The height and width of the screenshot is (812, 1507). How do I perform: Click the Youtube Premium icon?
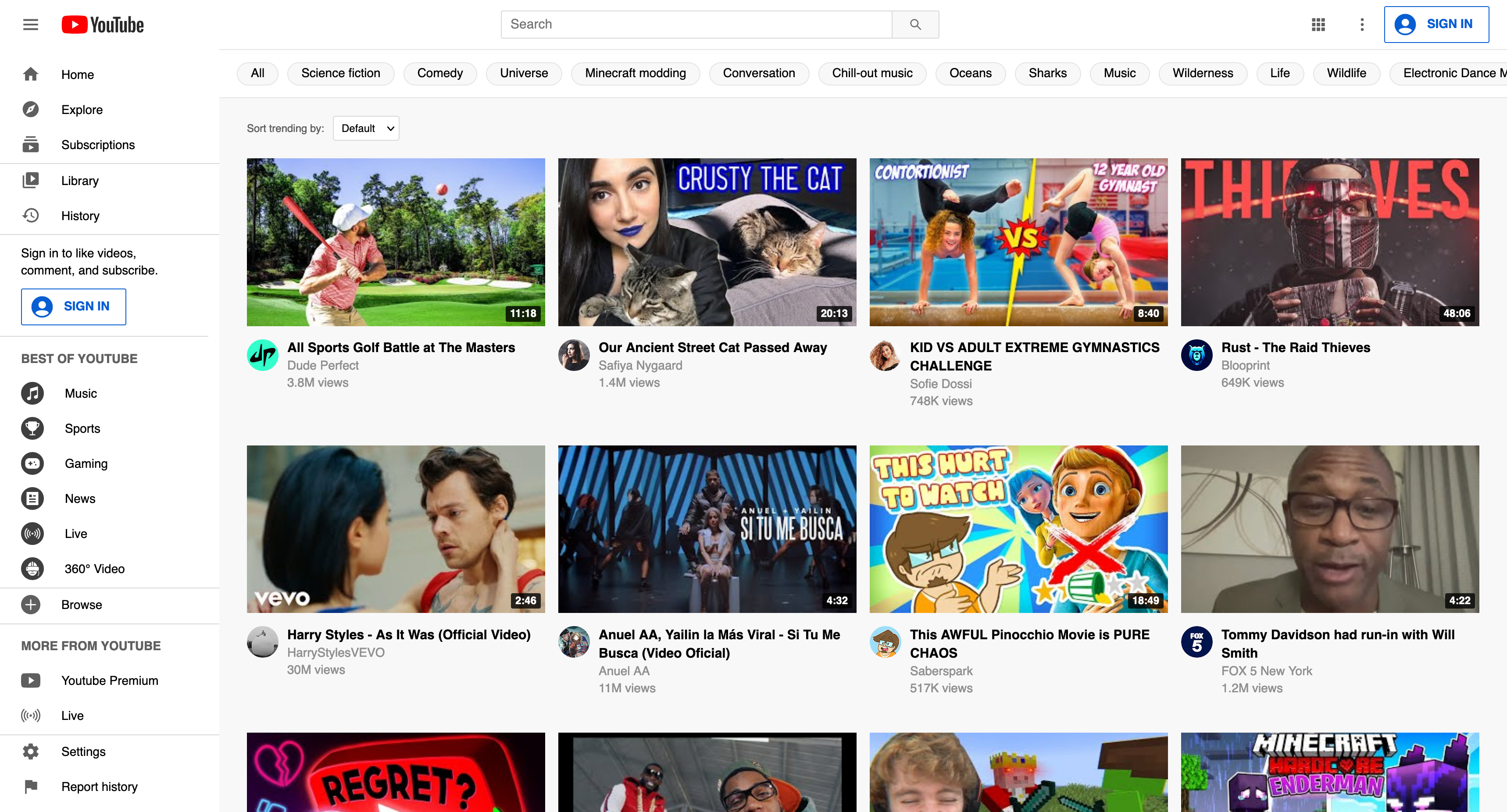(30, 680)
